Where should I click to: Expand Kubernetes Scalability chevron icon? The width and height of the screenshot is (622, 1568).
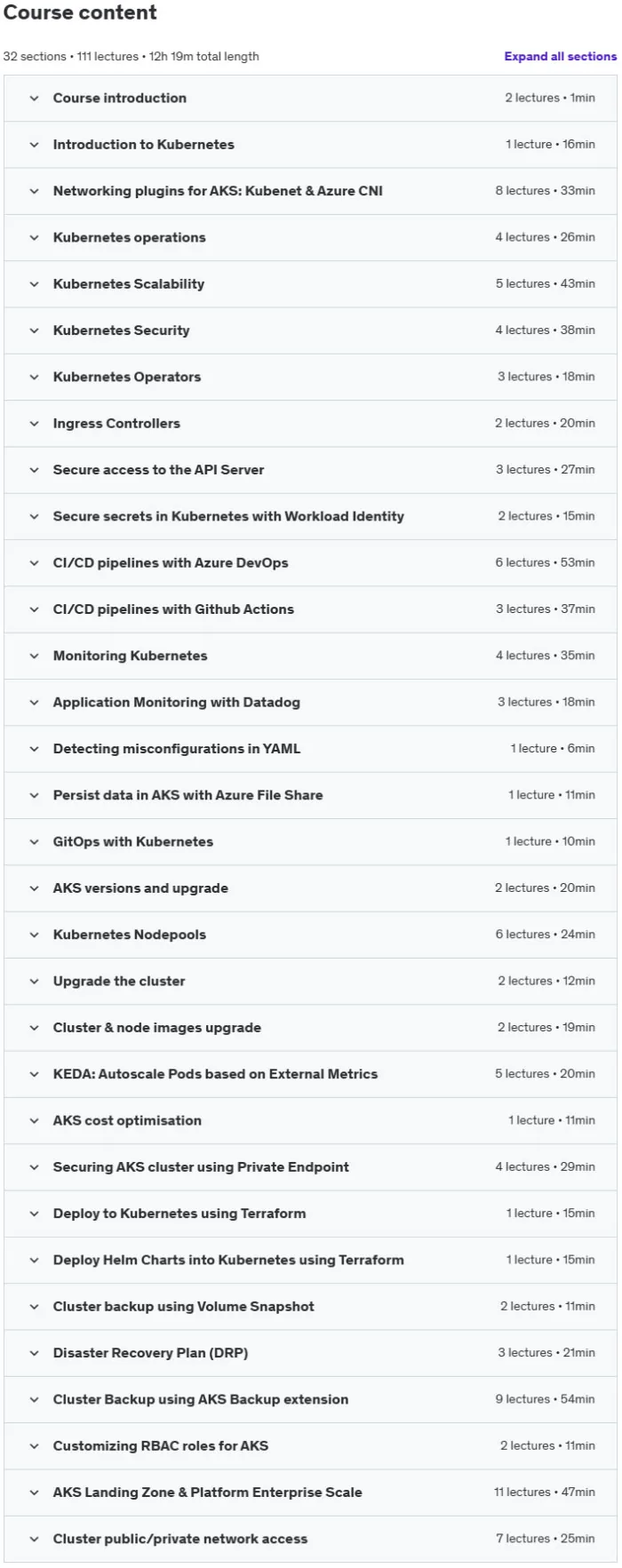click(34, 284)
